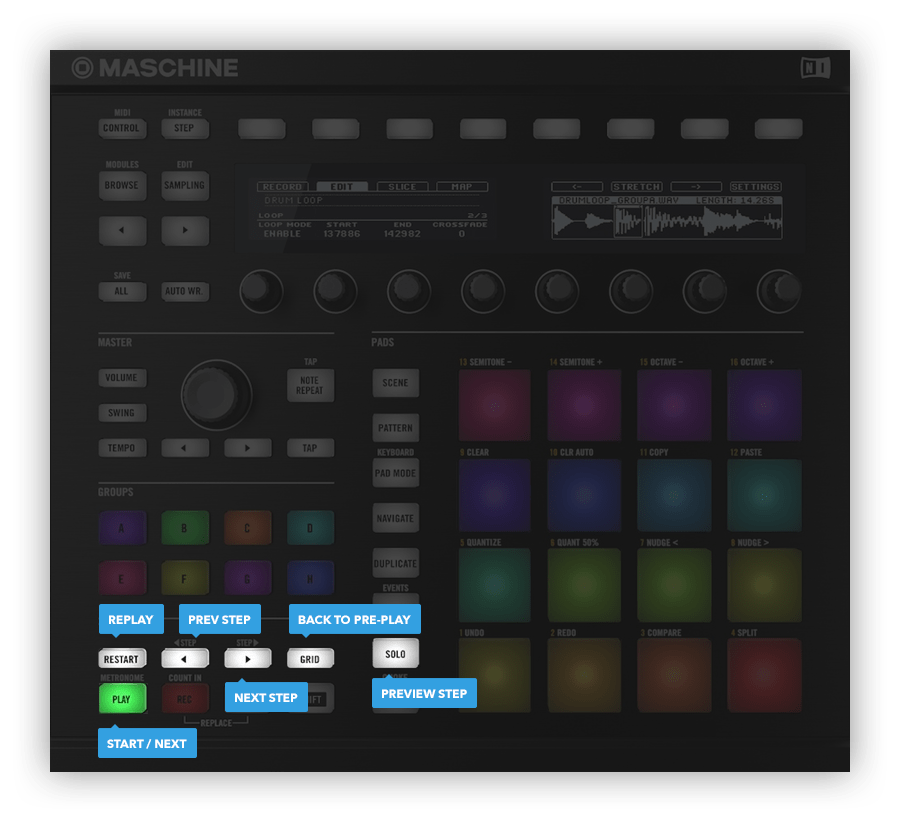Viewport: 900px width, 822px height.
Task: Toggle the AUTO WR. button
Action: pos(185,291)
